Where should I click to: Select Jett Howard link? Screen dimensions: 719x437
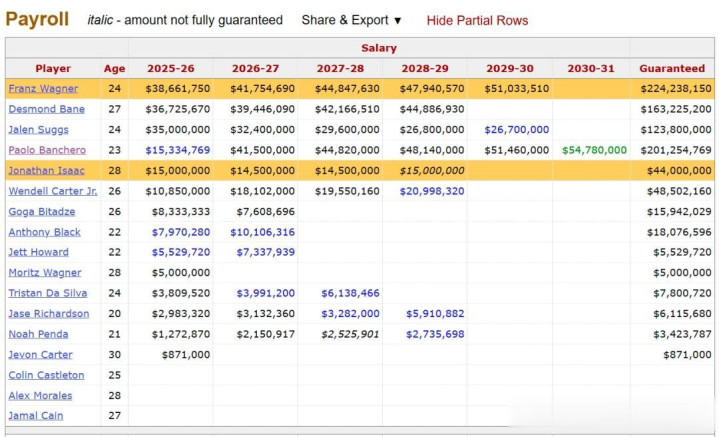(x=39, y=252)
